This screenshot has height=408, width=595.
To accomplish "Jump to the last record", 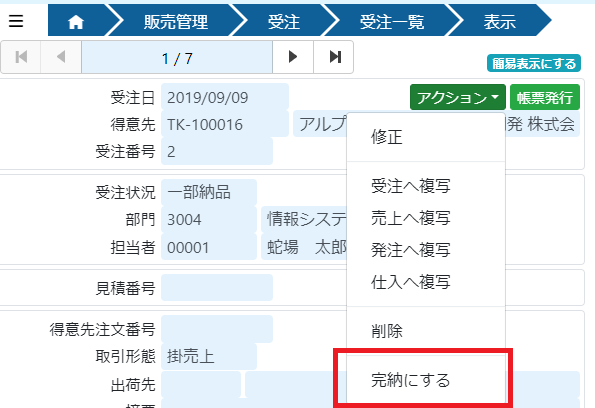I will point(334,57).
